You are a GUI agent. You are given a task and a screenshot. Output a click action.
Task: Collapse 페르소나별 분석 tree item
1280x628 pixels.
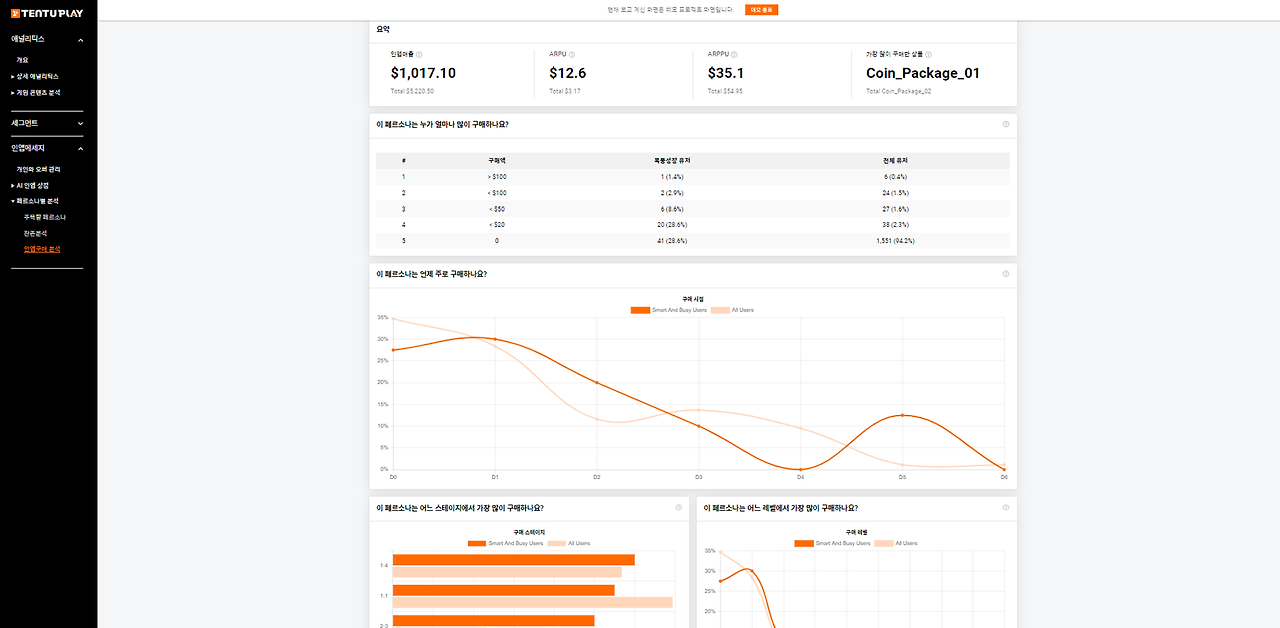35,201
